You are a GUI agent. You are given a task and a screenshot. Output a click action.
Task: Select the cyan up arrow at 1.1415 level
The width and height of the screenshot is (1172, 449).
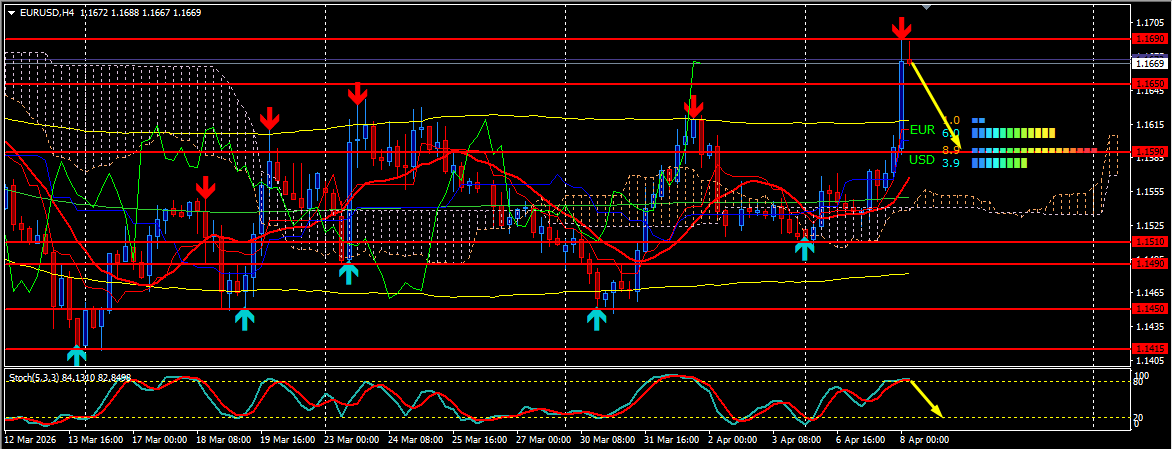[x=77, y=356]
